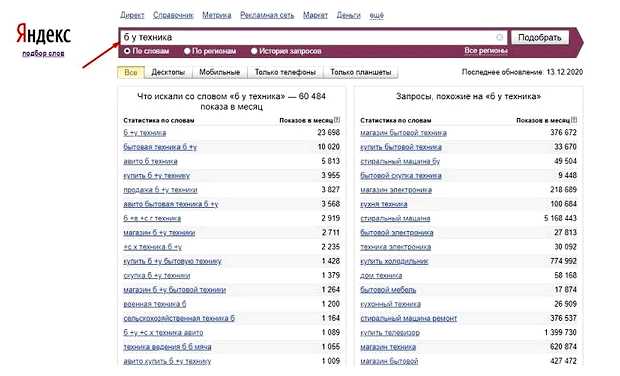Viewport: 620px width, 376px height.
Task: Click the Яндекс logo
Action: 43,34
